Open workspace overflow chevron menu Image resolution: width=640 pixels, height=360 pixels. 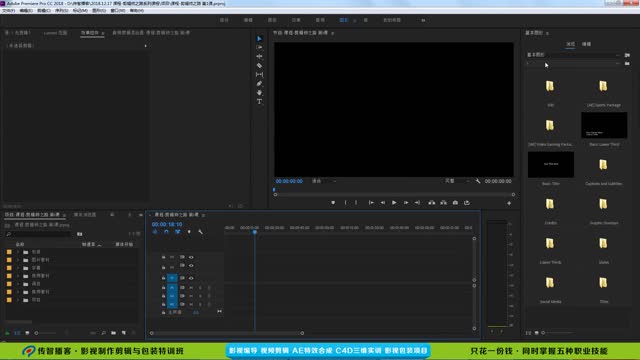423,20
